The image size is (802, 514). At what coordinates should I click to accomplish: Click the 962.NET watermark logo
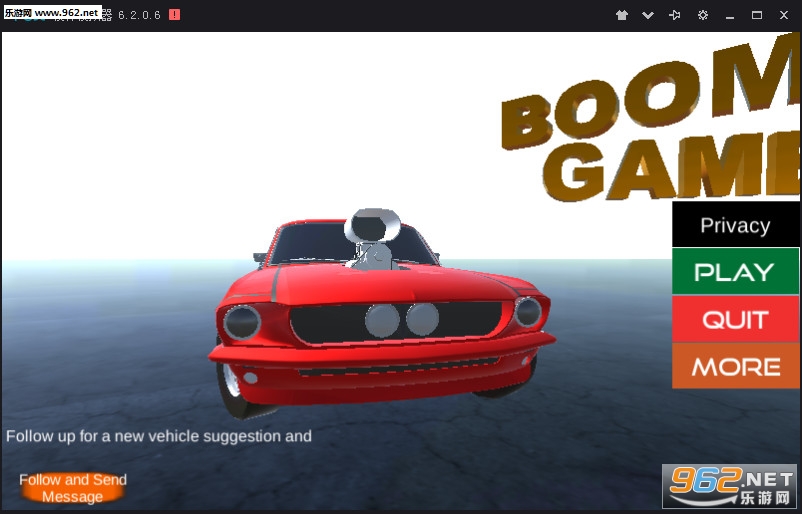[x=730, y=486]
